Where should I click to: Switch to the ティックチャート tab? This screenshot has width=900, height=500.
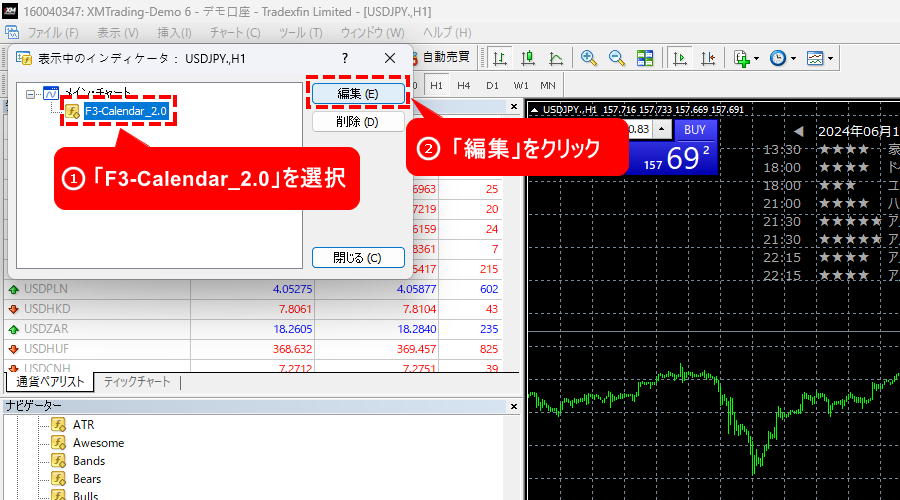137,382
